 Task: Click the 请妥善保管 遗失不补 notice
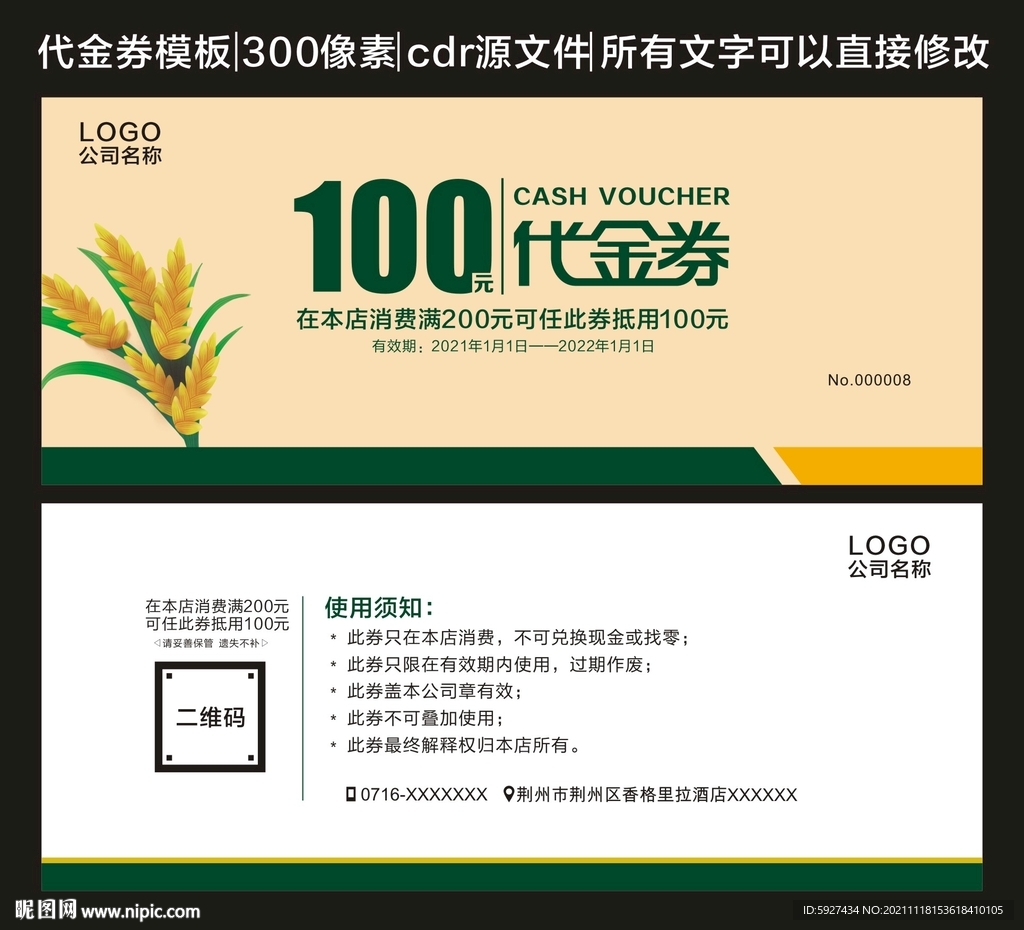tap(213, 645)
